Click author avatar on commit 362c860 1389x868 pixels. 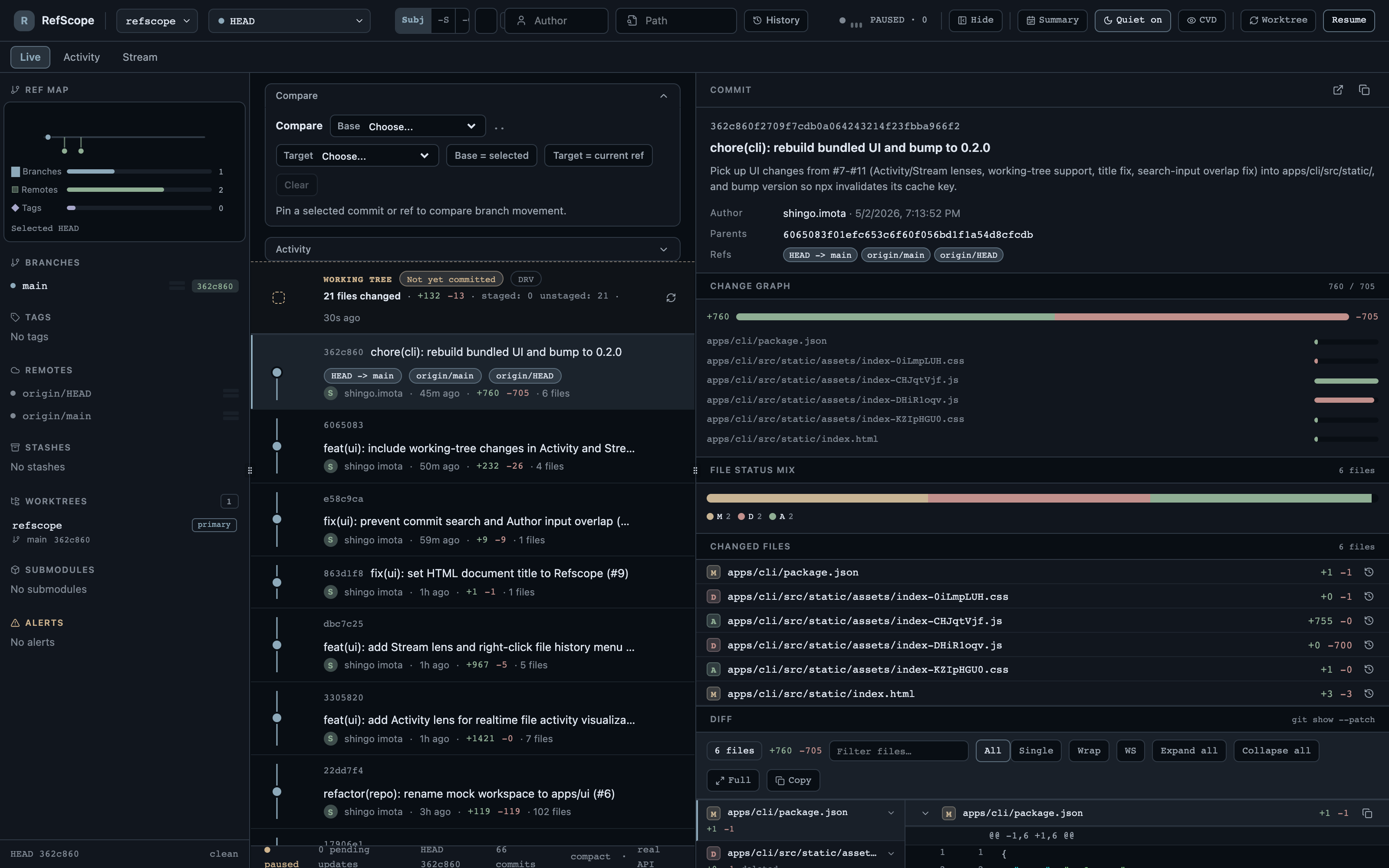click(x=330, y=393)
